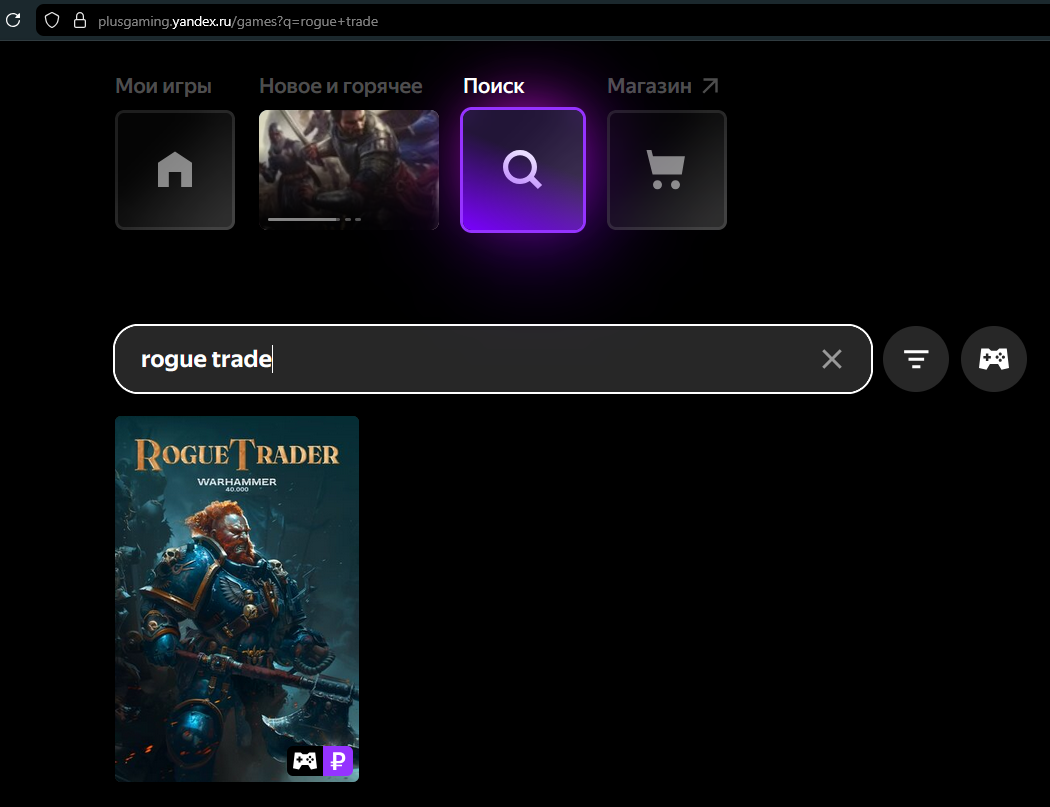Expand the filter and sort options
The image size is (1050, 807).
pos(915,359)
